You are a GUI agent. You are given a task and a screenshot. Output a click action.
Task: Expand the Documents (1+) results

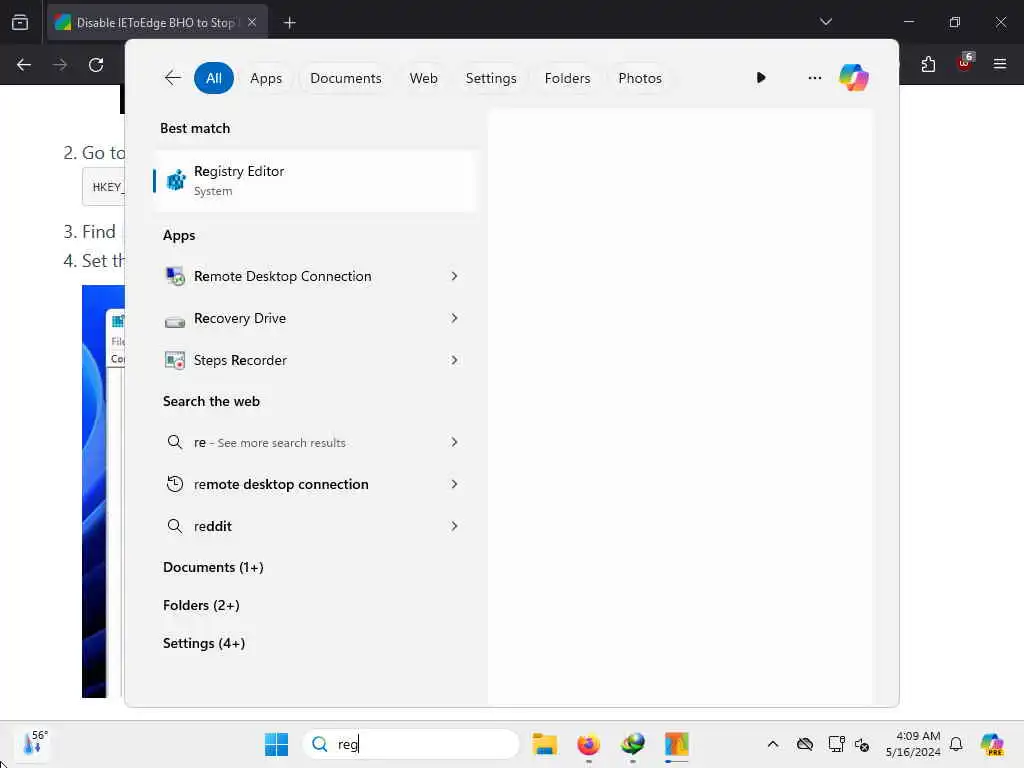213,568
